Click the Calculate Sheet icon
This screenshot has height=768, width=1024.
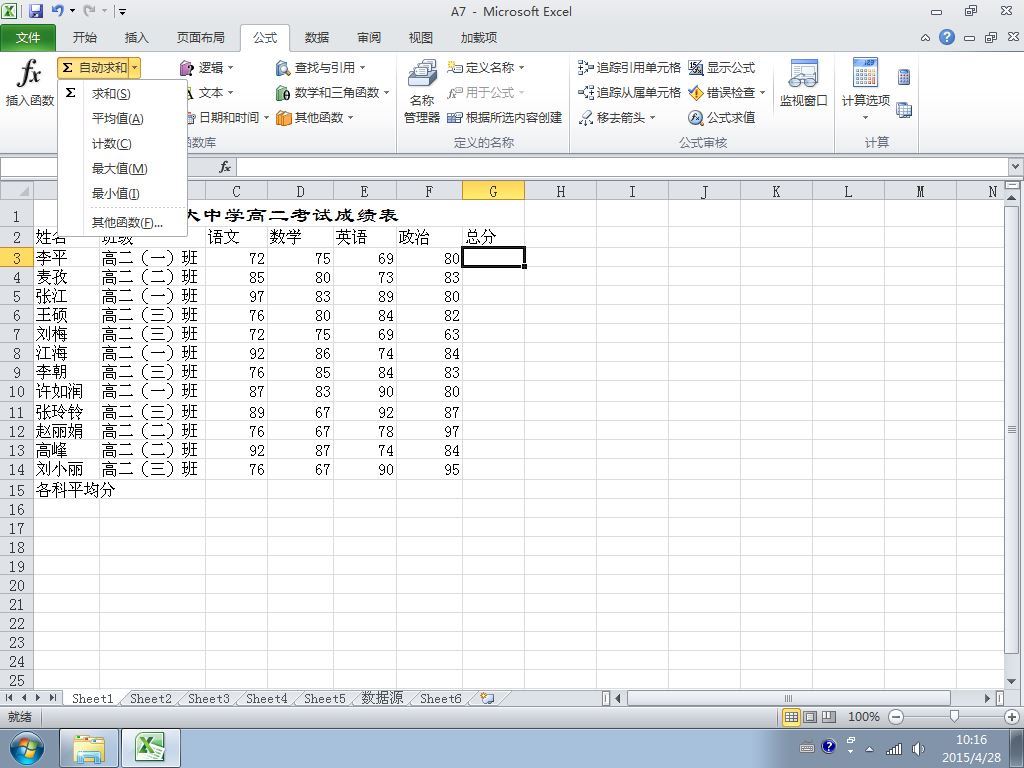pos(904,110)
